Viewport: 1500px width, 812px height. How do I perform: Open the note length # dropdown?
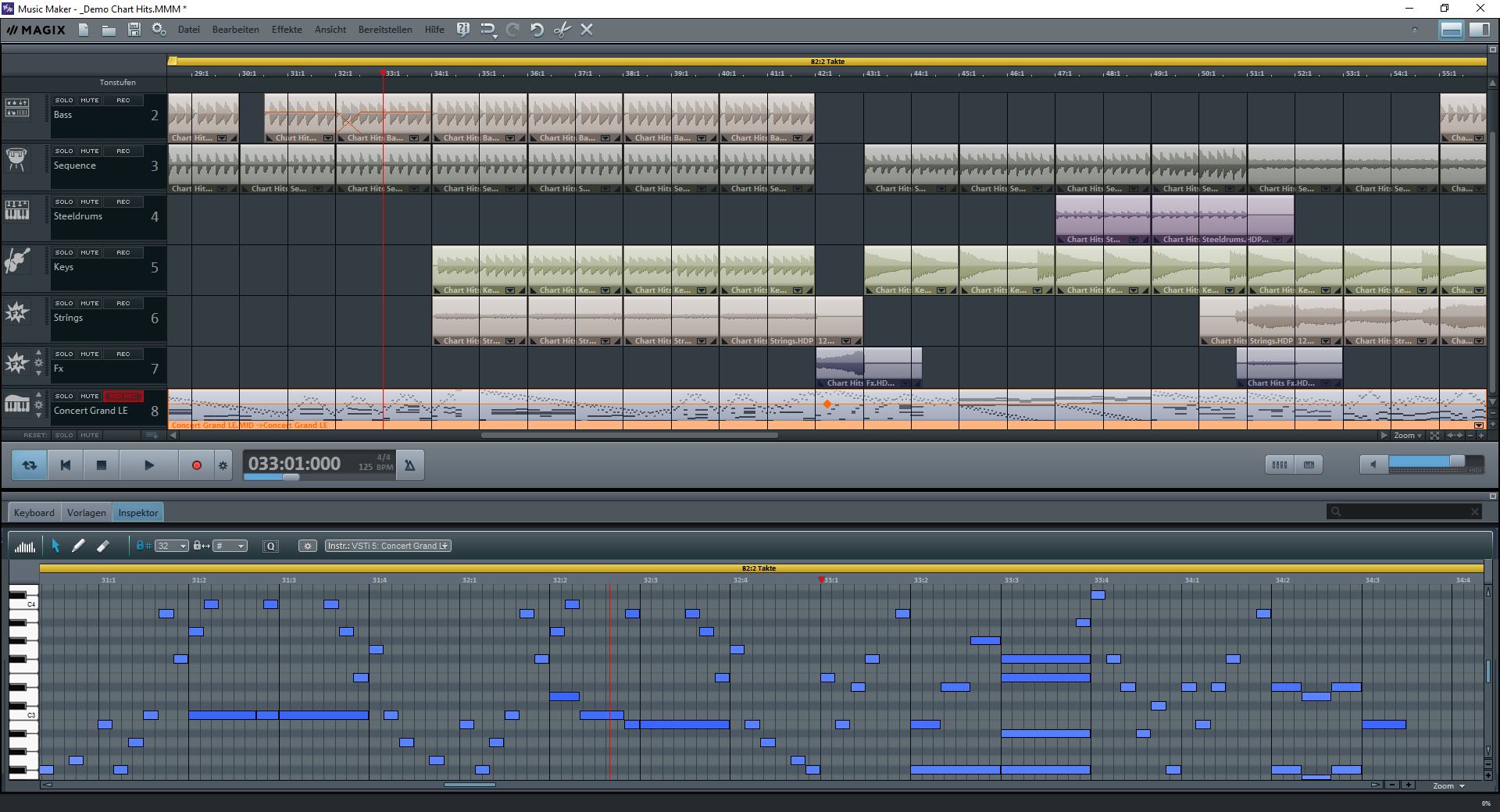click(x=230, y=546)
